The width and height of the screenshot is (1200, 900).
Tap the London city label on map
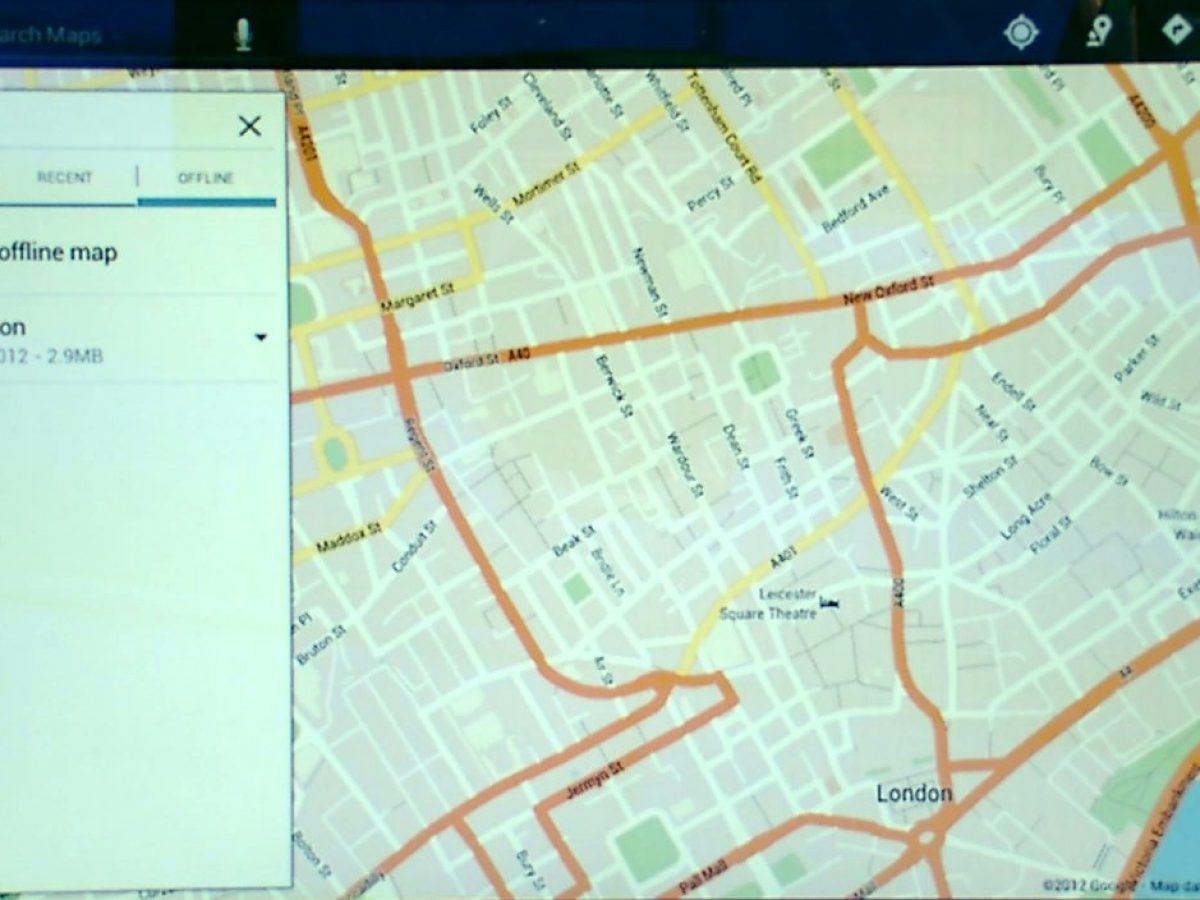(914, 794)
